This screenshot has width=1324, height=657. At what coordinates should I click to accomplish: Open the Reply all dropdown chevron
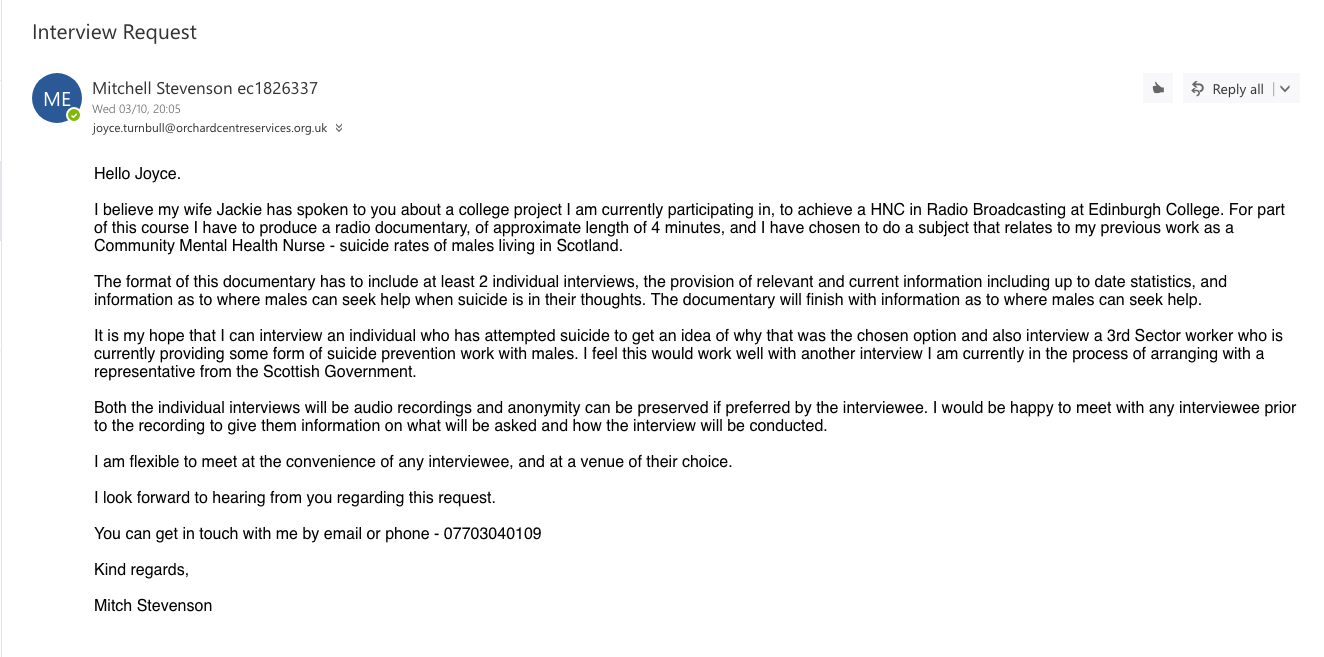pos(1284,88)
